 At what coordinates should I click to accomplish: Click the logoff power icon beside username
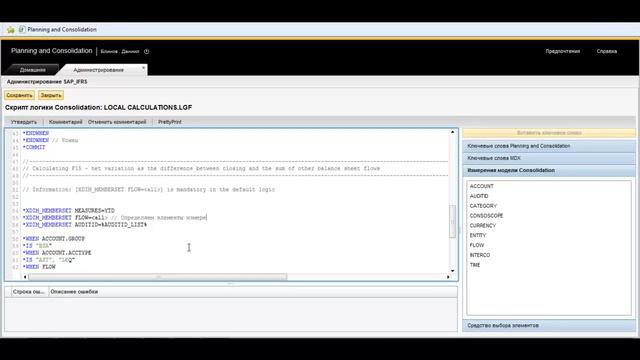tap(147, 51)
